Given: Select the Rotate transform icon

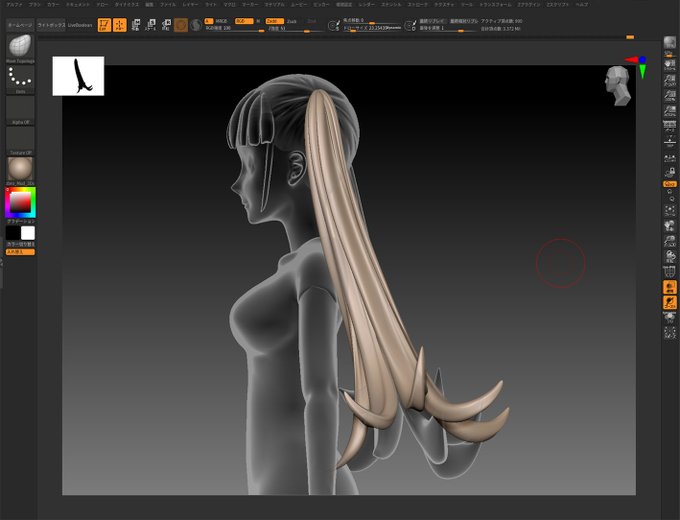Looking at the screenshot, I should [x=166, y=25].
